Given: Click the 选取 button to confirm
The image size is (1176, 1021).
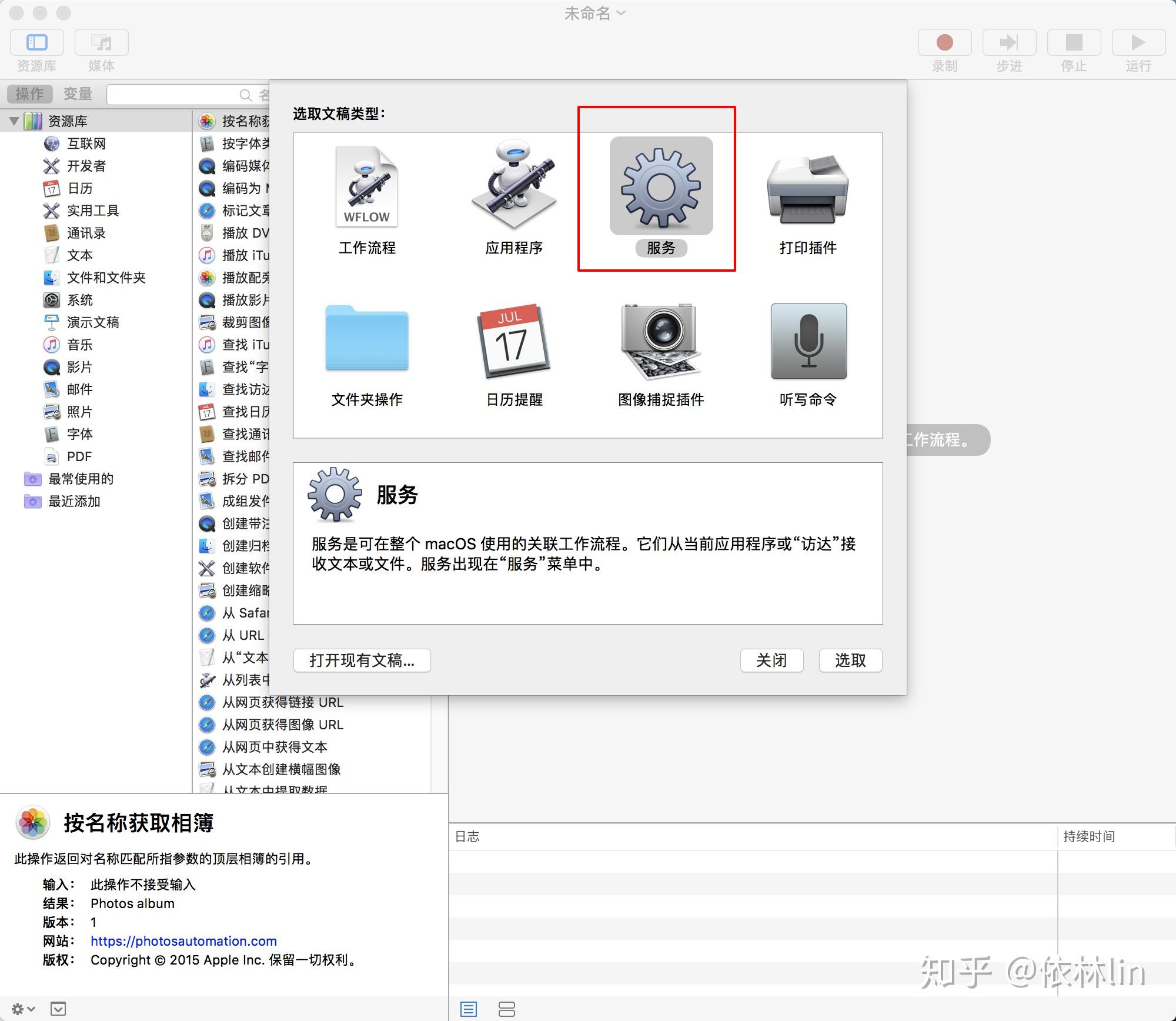Looking at the screenshot, I should tap(850, 660).
